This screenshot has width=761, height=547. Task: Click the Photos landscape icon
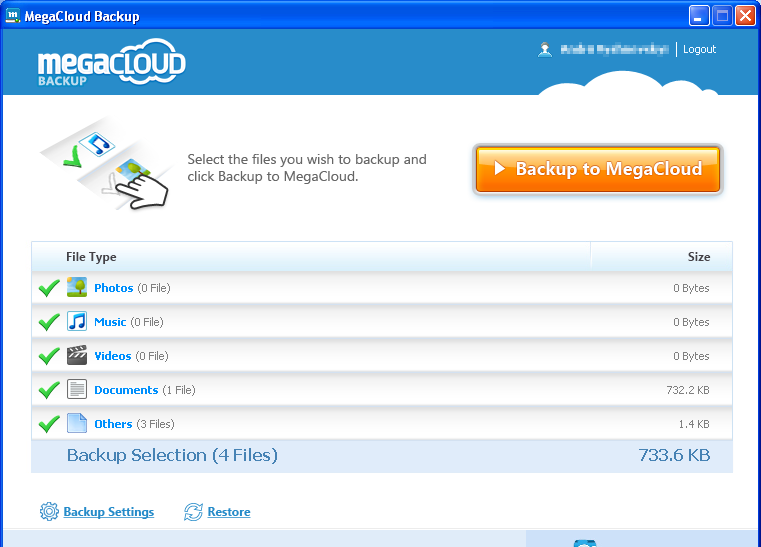pos(77,287)
